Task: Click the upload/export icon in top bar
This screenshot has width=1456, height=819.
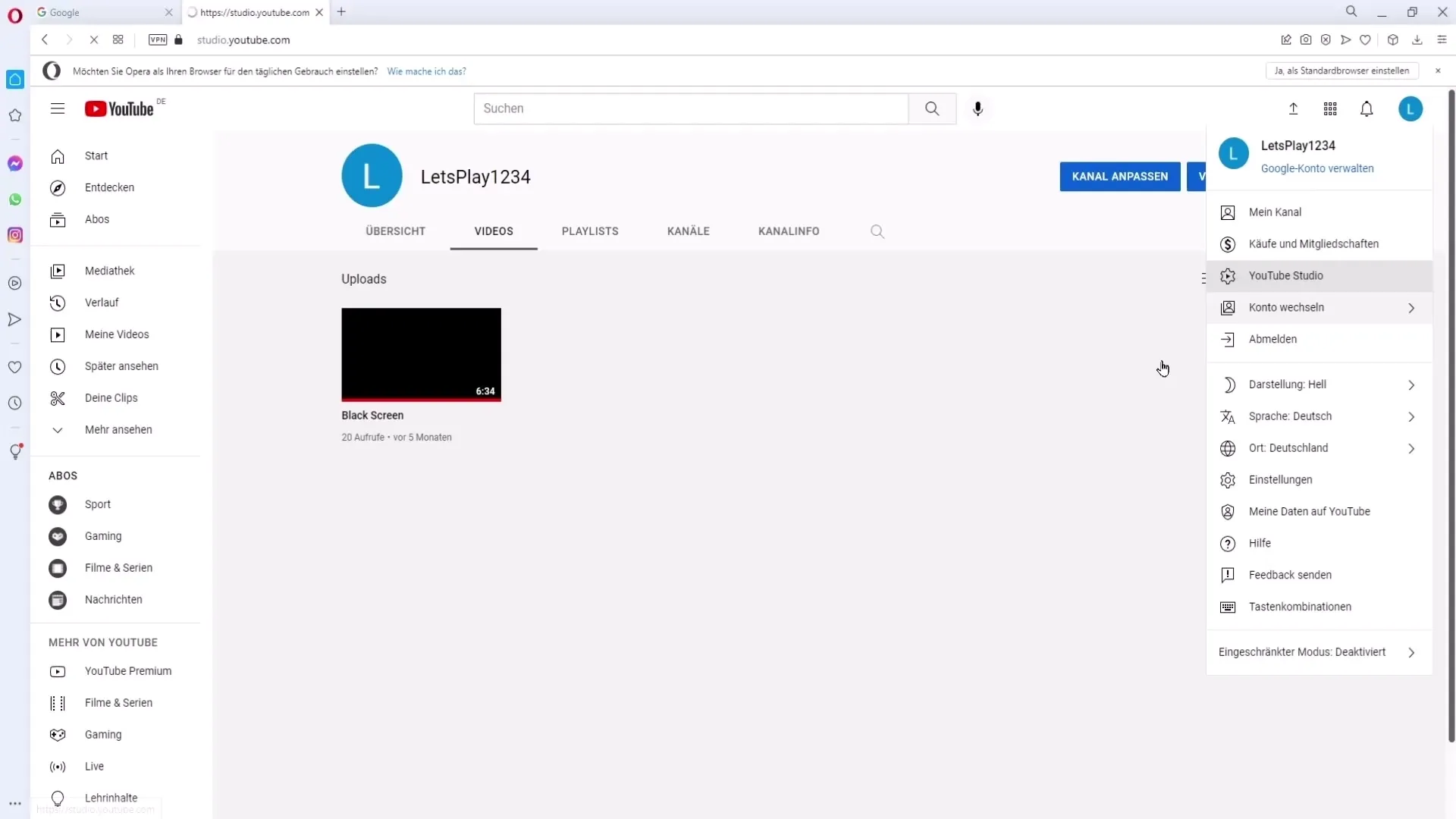Action: (1293, 108)
